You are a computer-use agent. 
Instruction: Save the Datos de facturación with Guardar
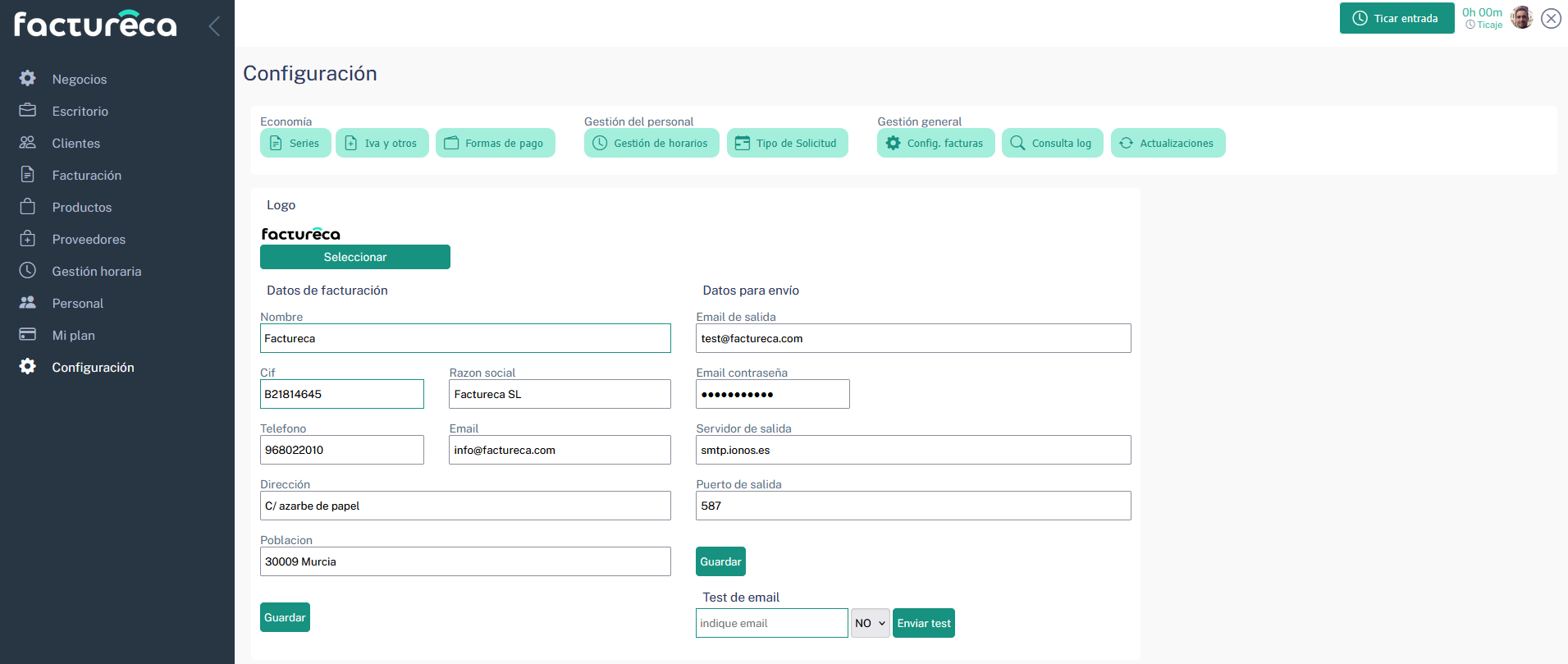pyautogui.click(x=285, y=617)
